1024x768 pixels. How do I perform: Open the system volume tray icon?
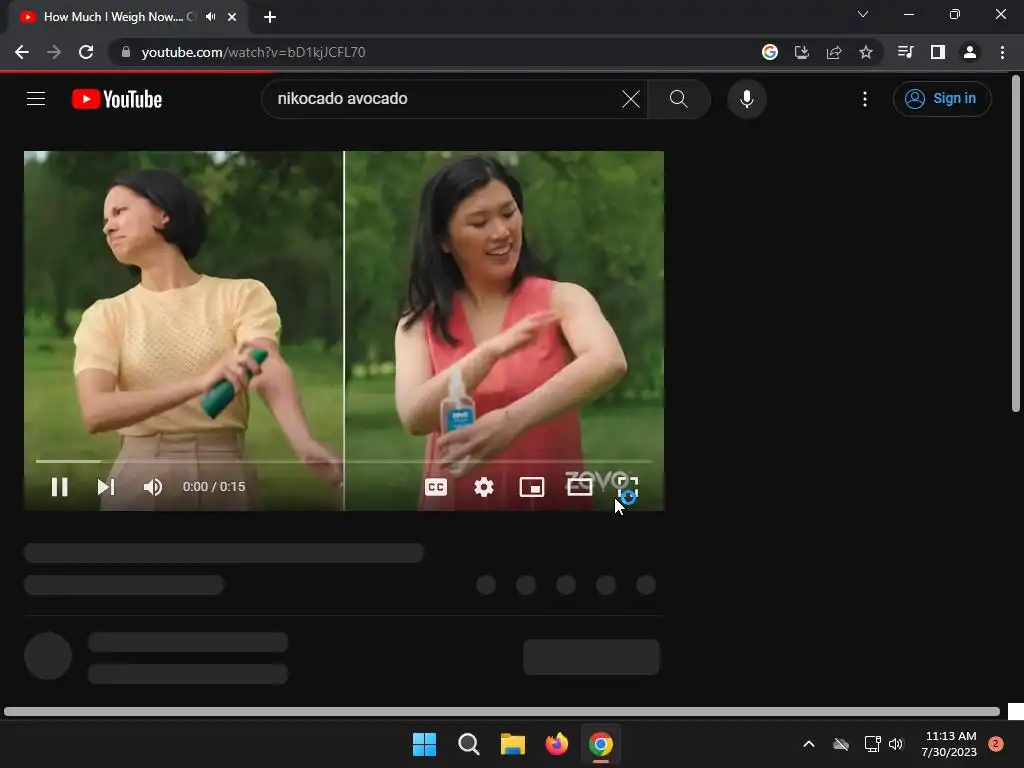pyautogui.click(x=896, y=744)
